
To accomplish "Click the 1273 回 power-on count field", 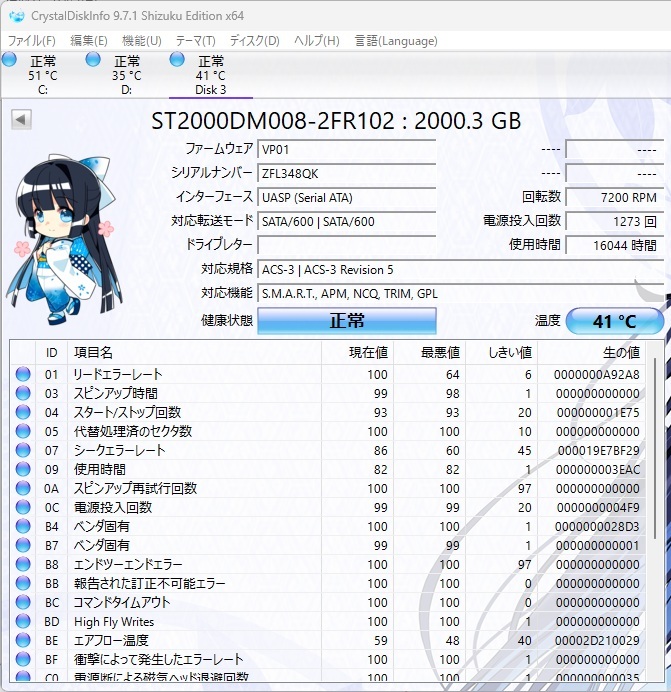I will [x=614, y=221].
